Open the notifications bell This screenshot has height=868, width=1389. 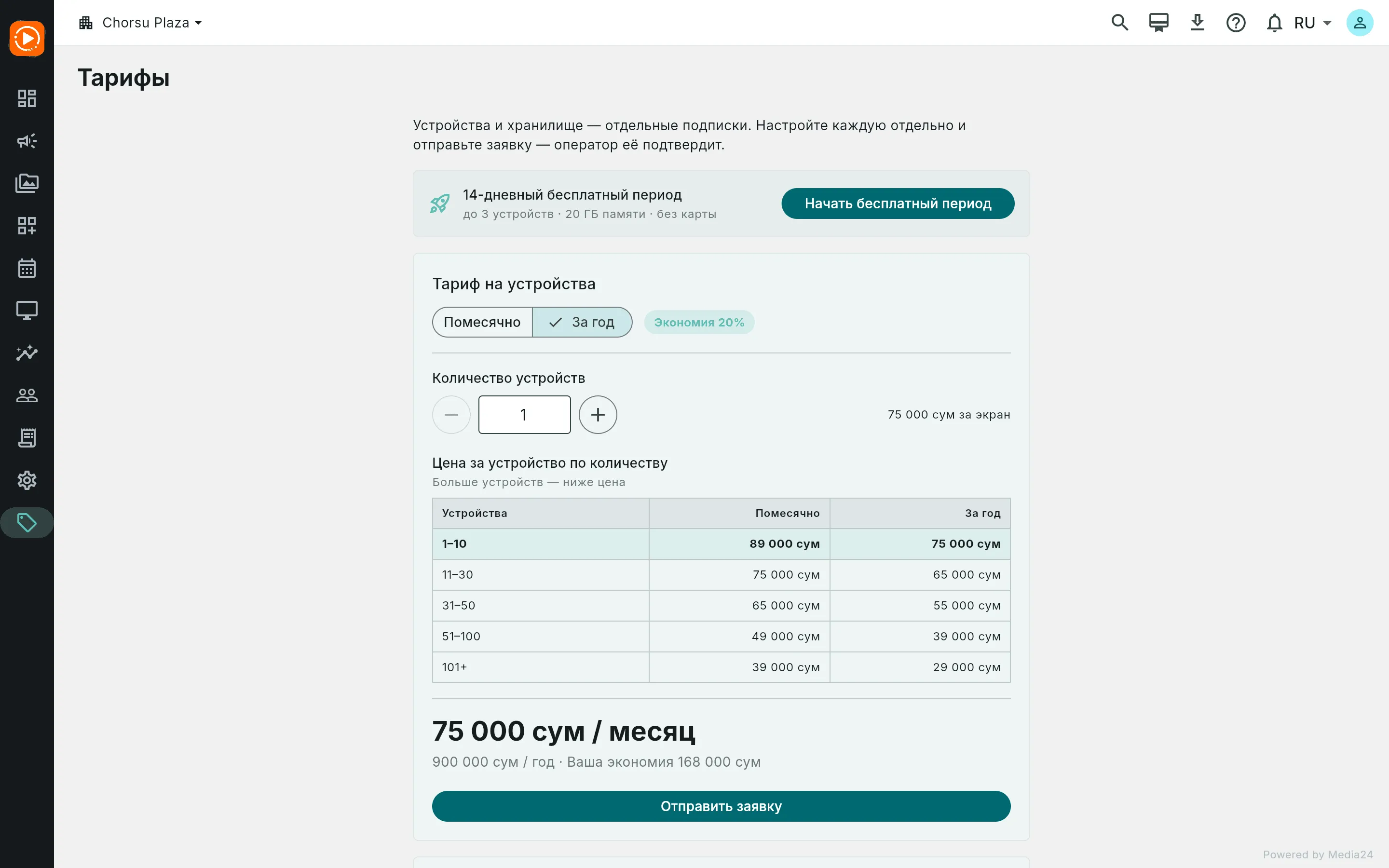point(1274,23)
